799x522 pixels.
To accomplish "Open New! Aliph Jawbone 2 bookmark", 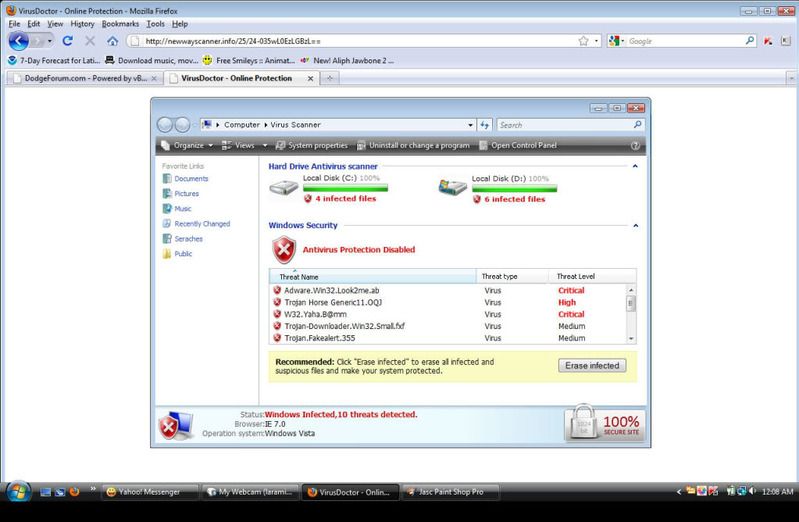I will [x=347, y=60].
